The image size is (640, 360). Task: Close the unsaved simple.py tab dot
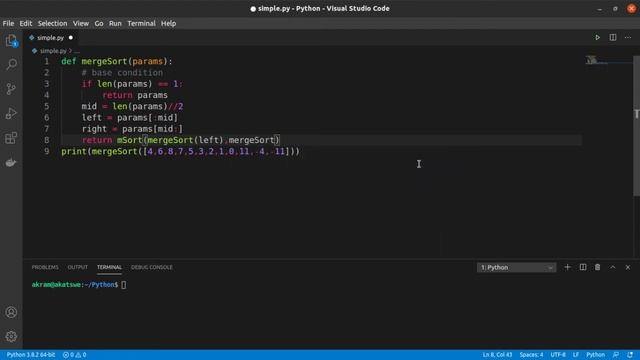tap(71, 38)
